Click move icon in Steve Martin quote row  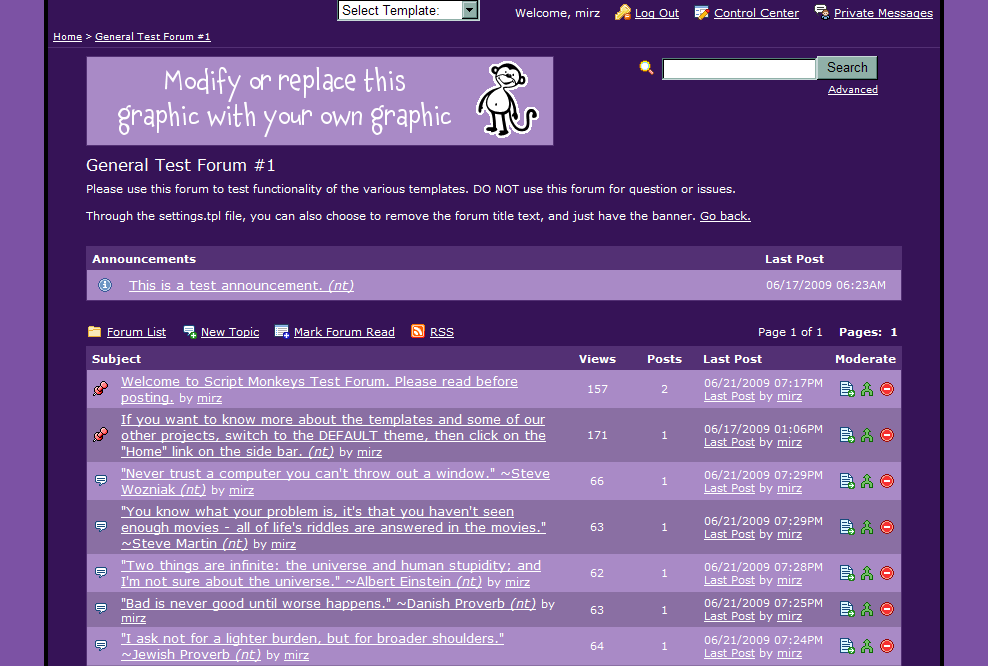[x=847, y=527]
